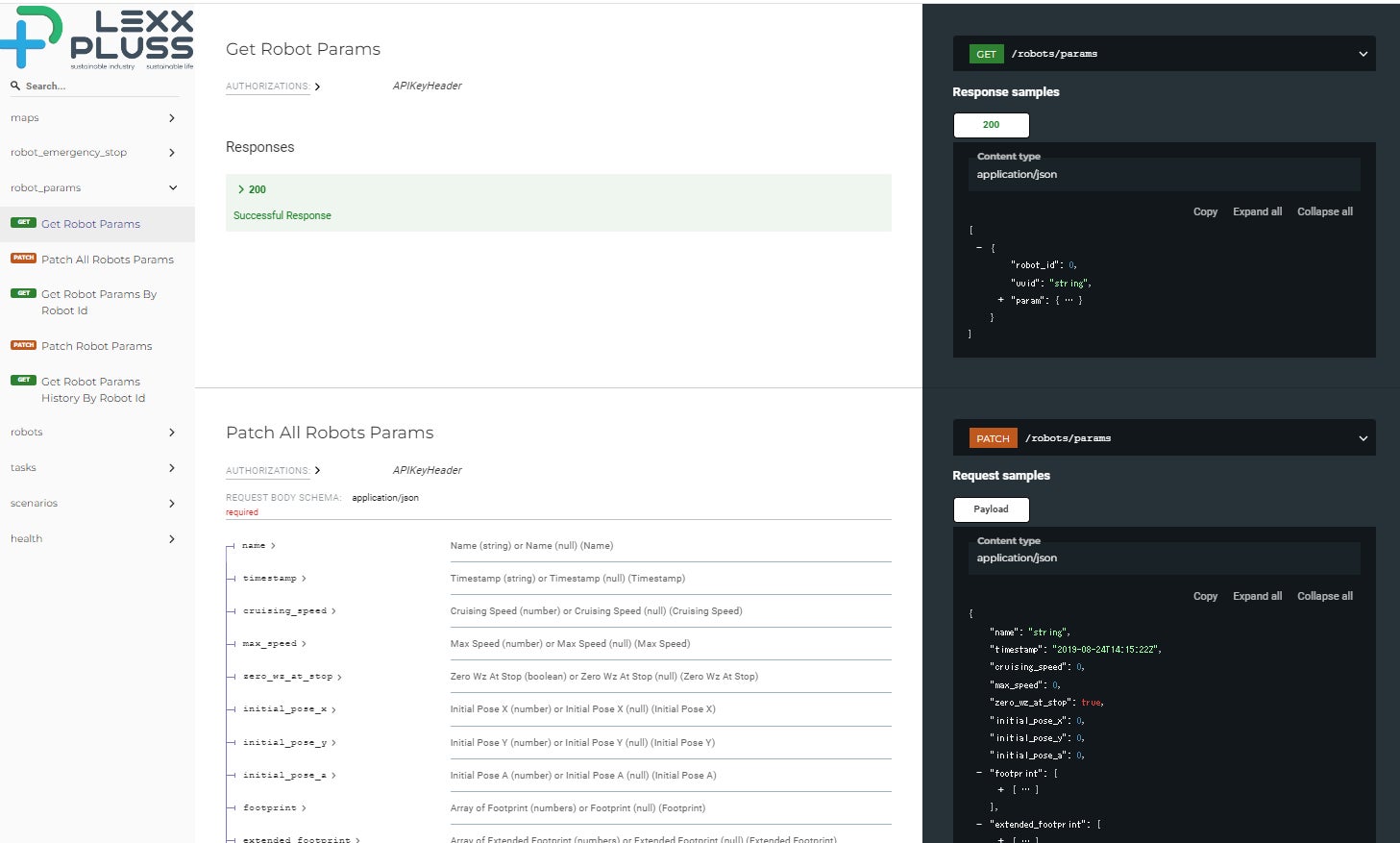This screenshot has width=1400, height=843.
Task: Click PATCH badge beside Patch All Robots Params
Action: [x=23, y=258]
